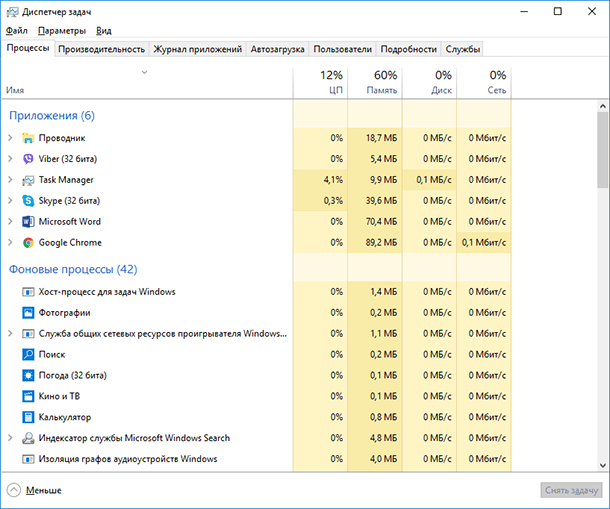The height and width of the screenshot is (509, 610).
Task: Click the 0,1 Мбит/с network value
Action: [484, 242]
